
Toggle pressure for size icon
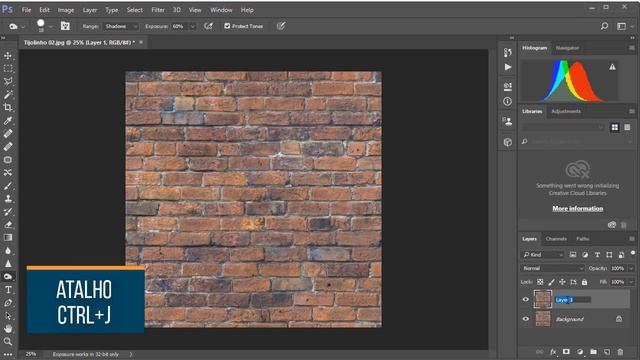281,26
